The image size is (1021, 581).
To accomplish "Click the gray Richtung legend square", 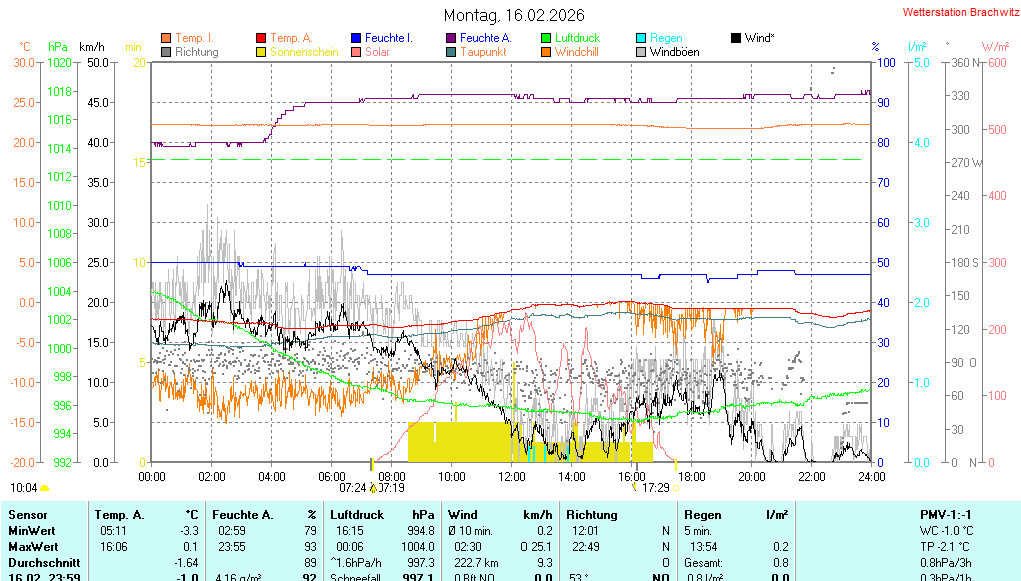I will coord(166,52).
